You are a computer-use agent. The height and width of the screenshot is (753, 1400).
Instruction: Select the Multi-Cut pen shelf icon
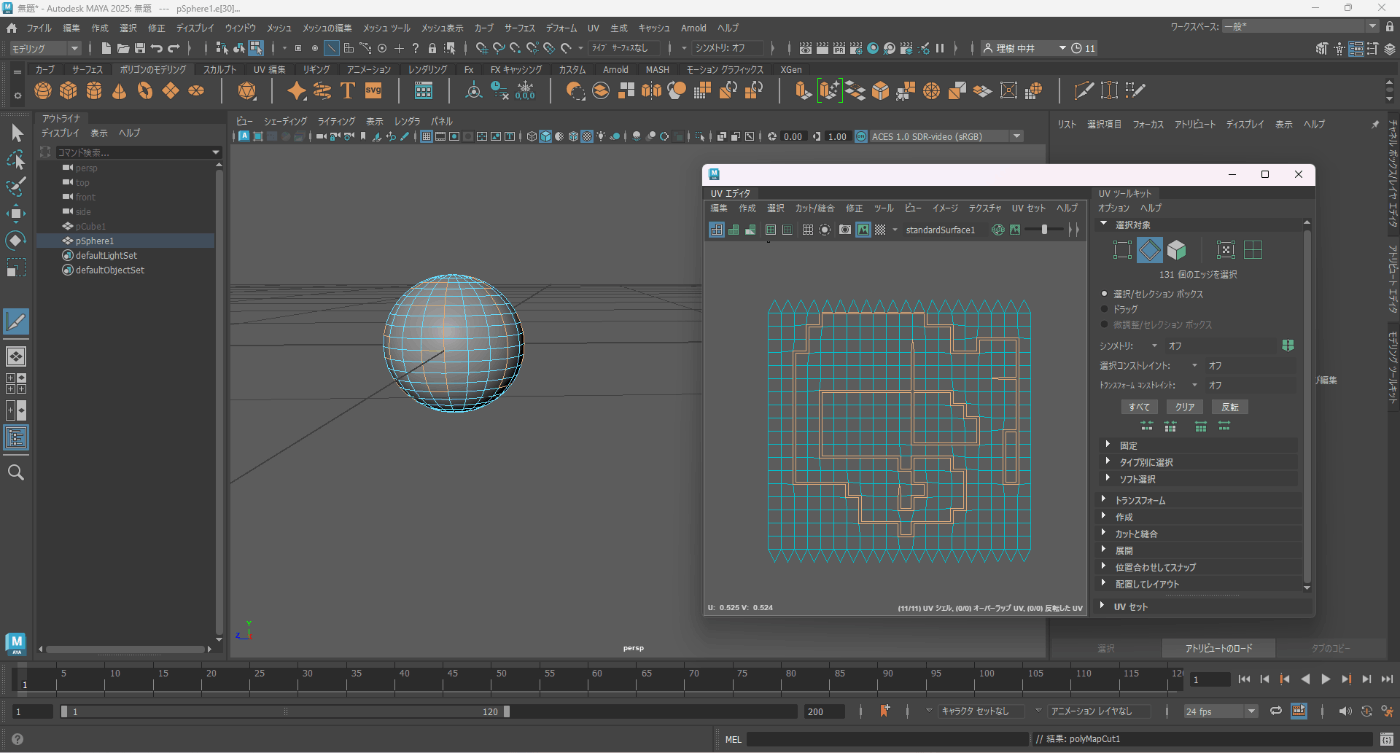point(1083,91)
